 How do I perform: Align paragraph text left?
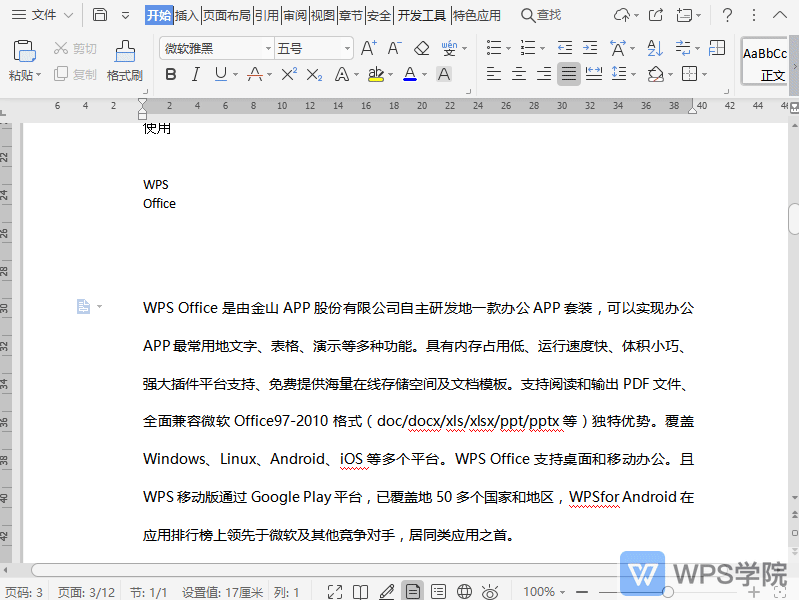(494, 74)
